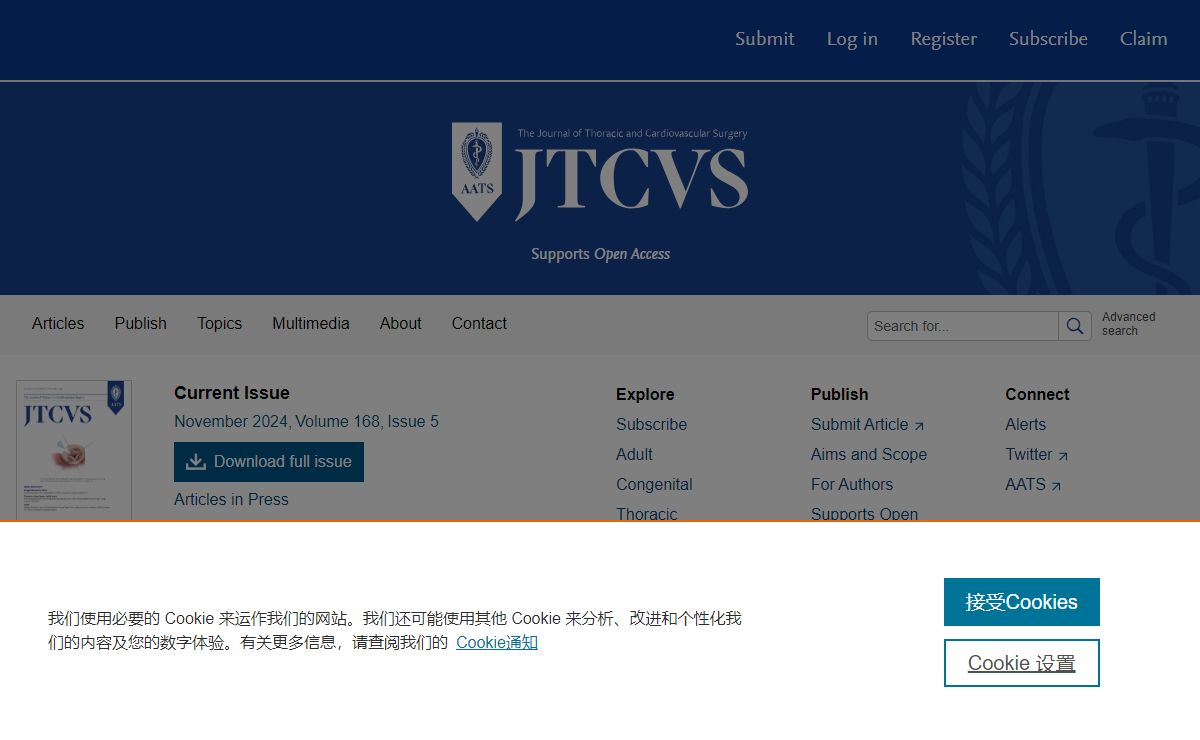Open the Twitter external link
Screen dimensions: 1200x740
click(x=1036, y=455)
